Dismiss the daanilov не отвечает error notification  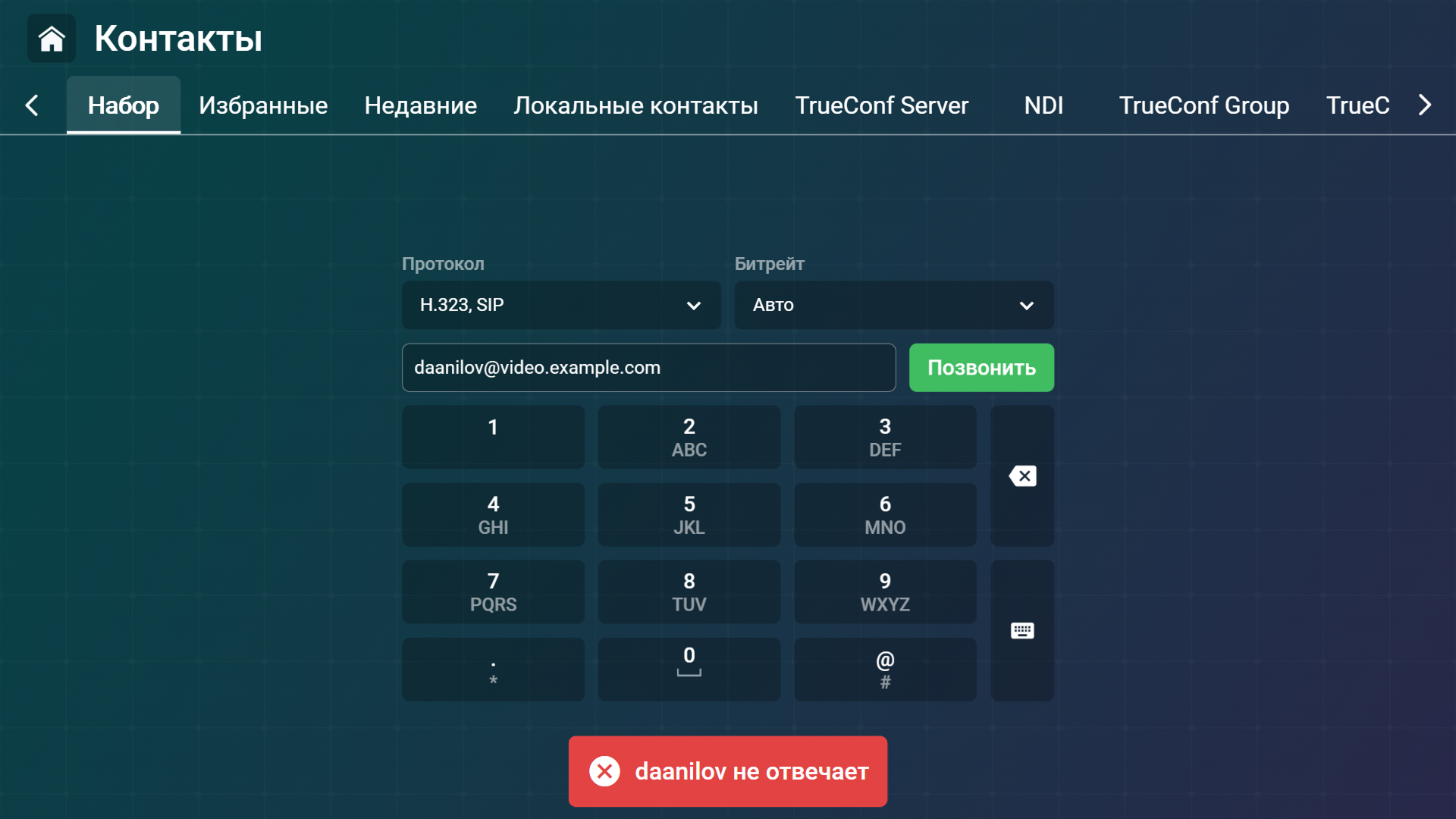pyautogui.click(x=604, y=771)
